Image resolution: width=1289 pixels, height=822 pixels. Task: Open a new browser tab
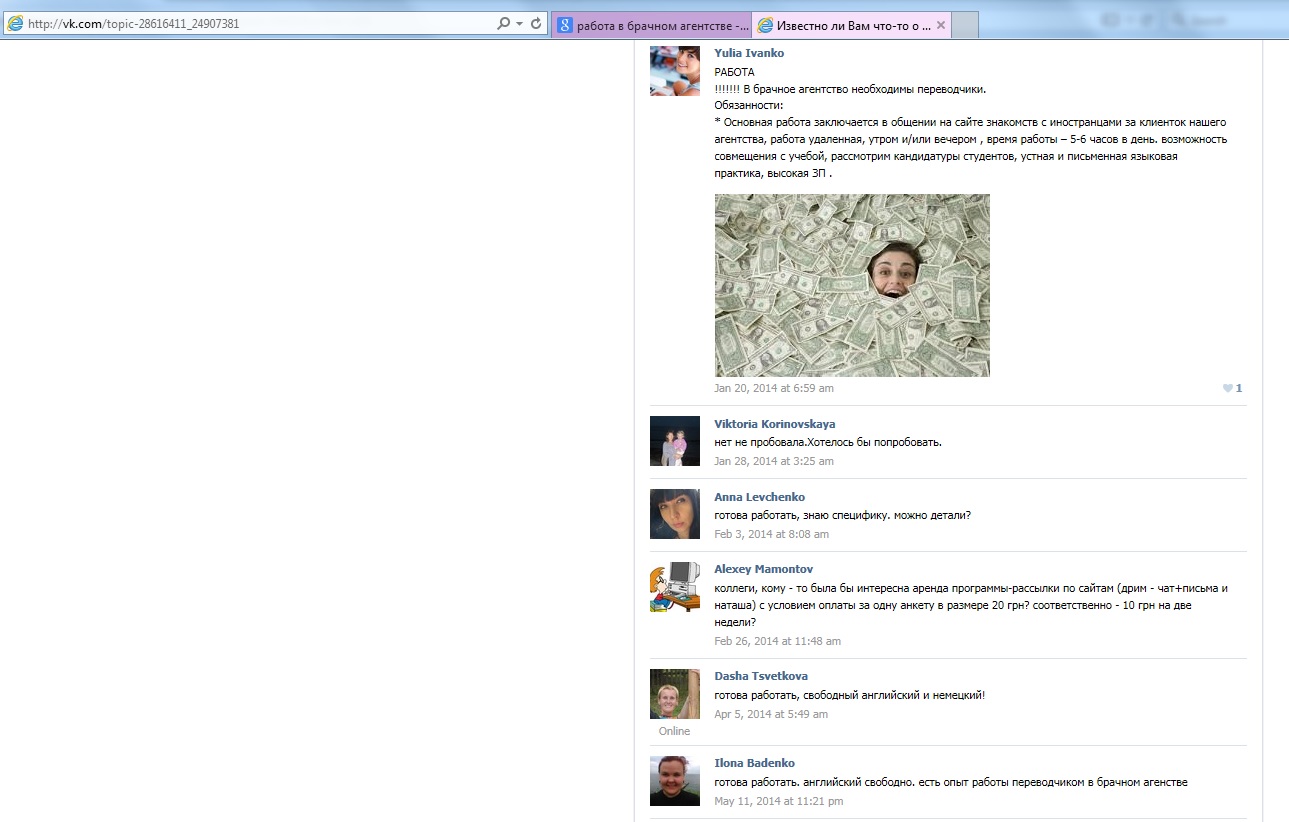[x=964, y=26]
